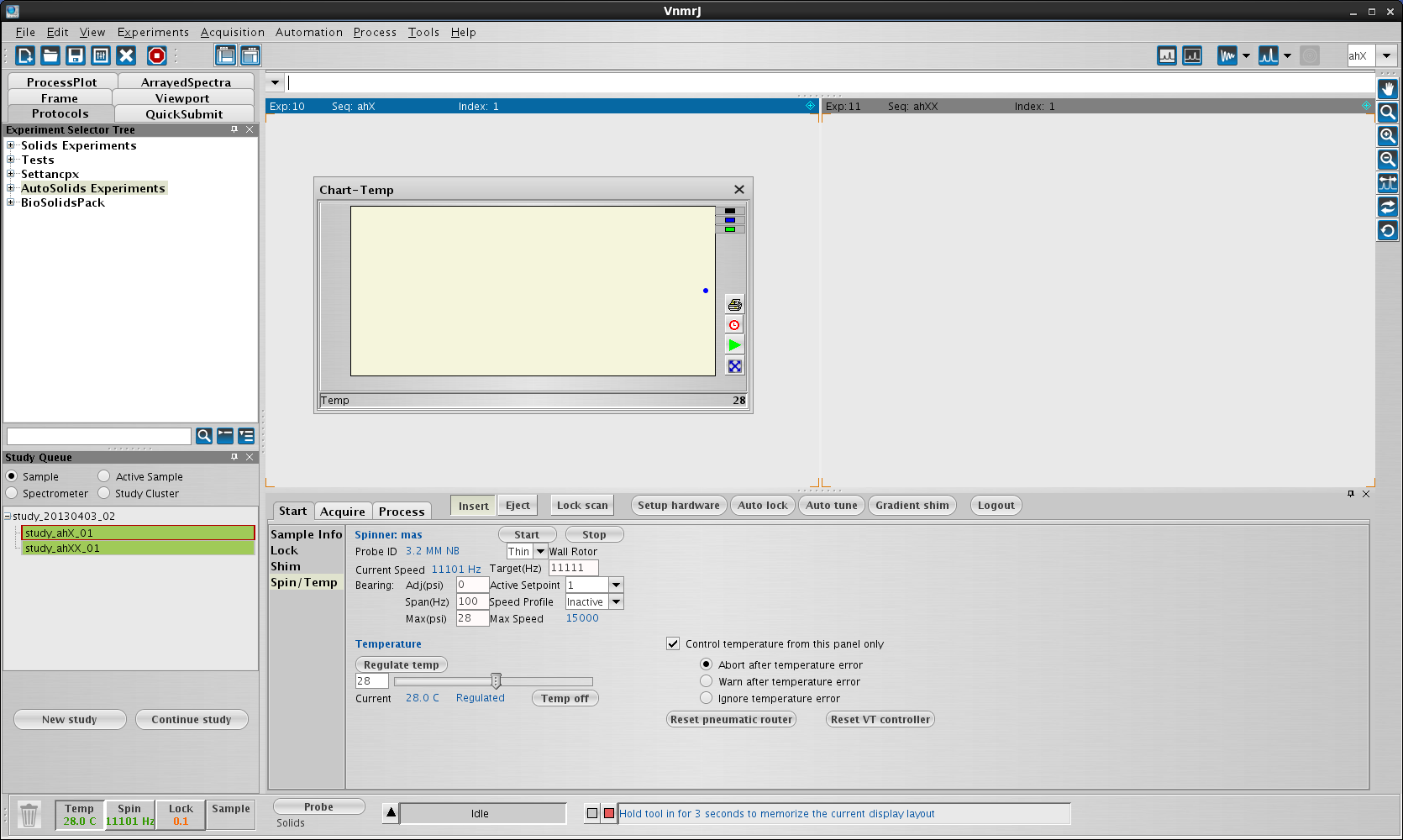The height and width of the screenshot is (840, 1403).
Task: Click the save file toolbar icon
Action: [76, 55]
